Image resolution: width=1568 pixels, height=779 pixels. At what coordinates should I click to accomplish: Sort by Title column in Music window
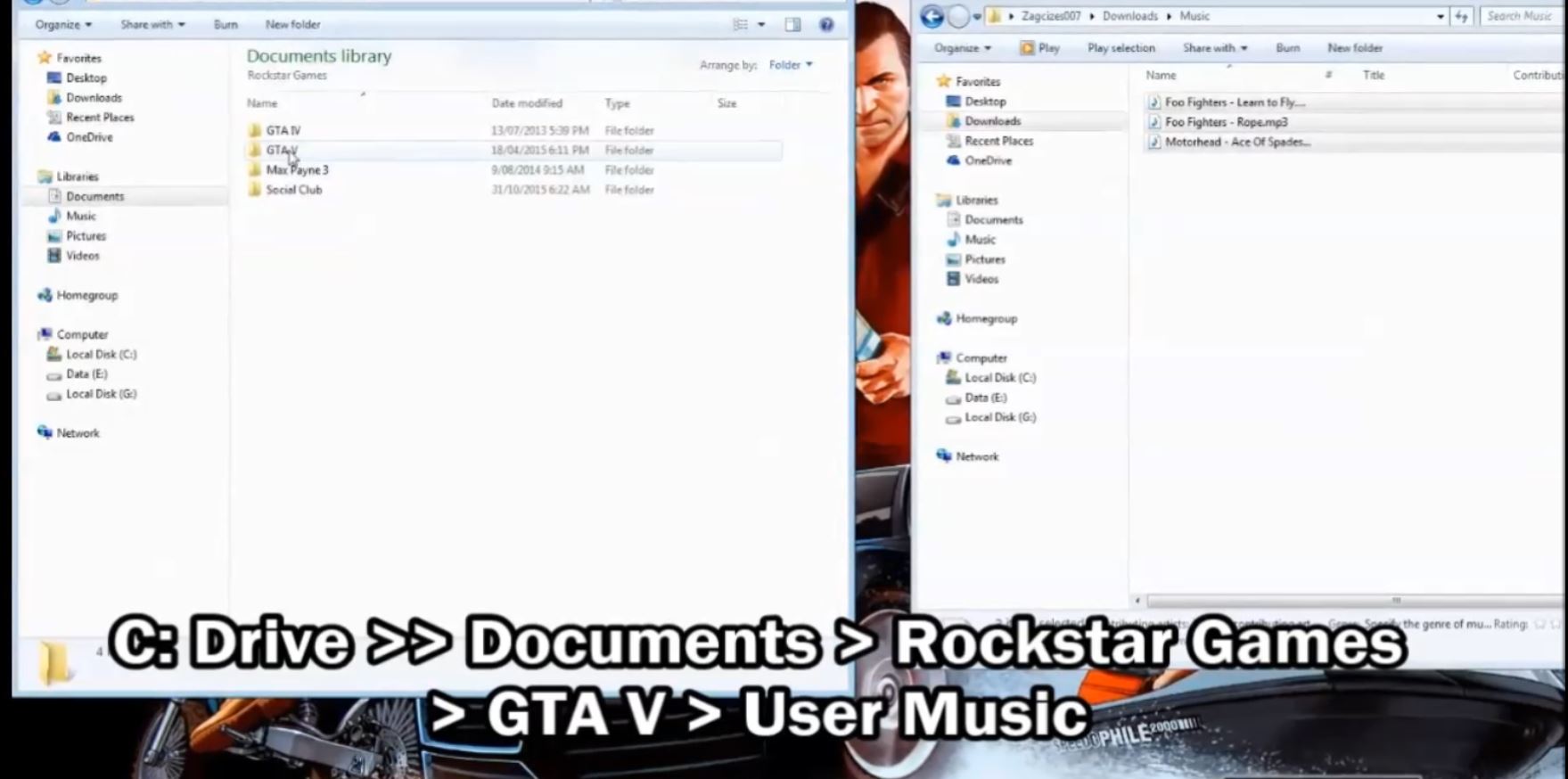[1374, 75]
